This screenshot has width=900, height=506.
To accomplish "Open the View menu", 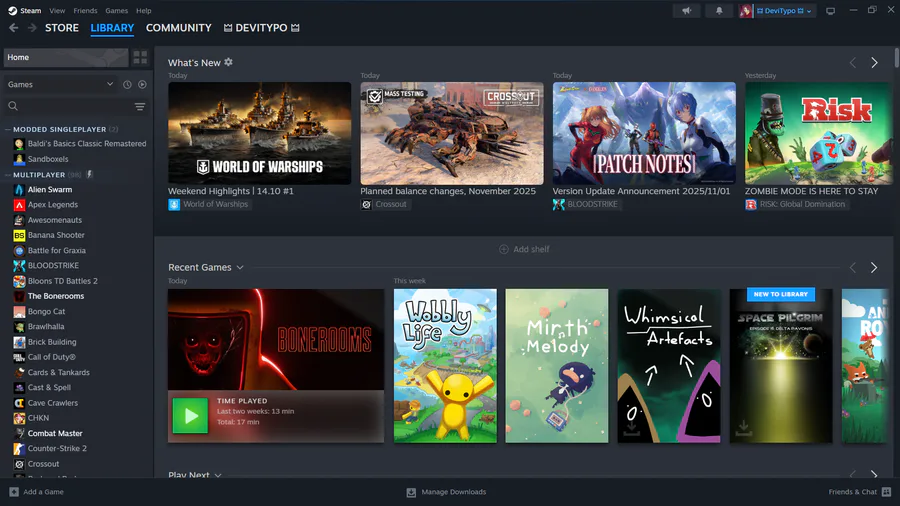I will click(x=57, y=10).
